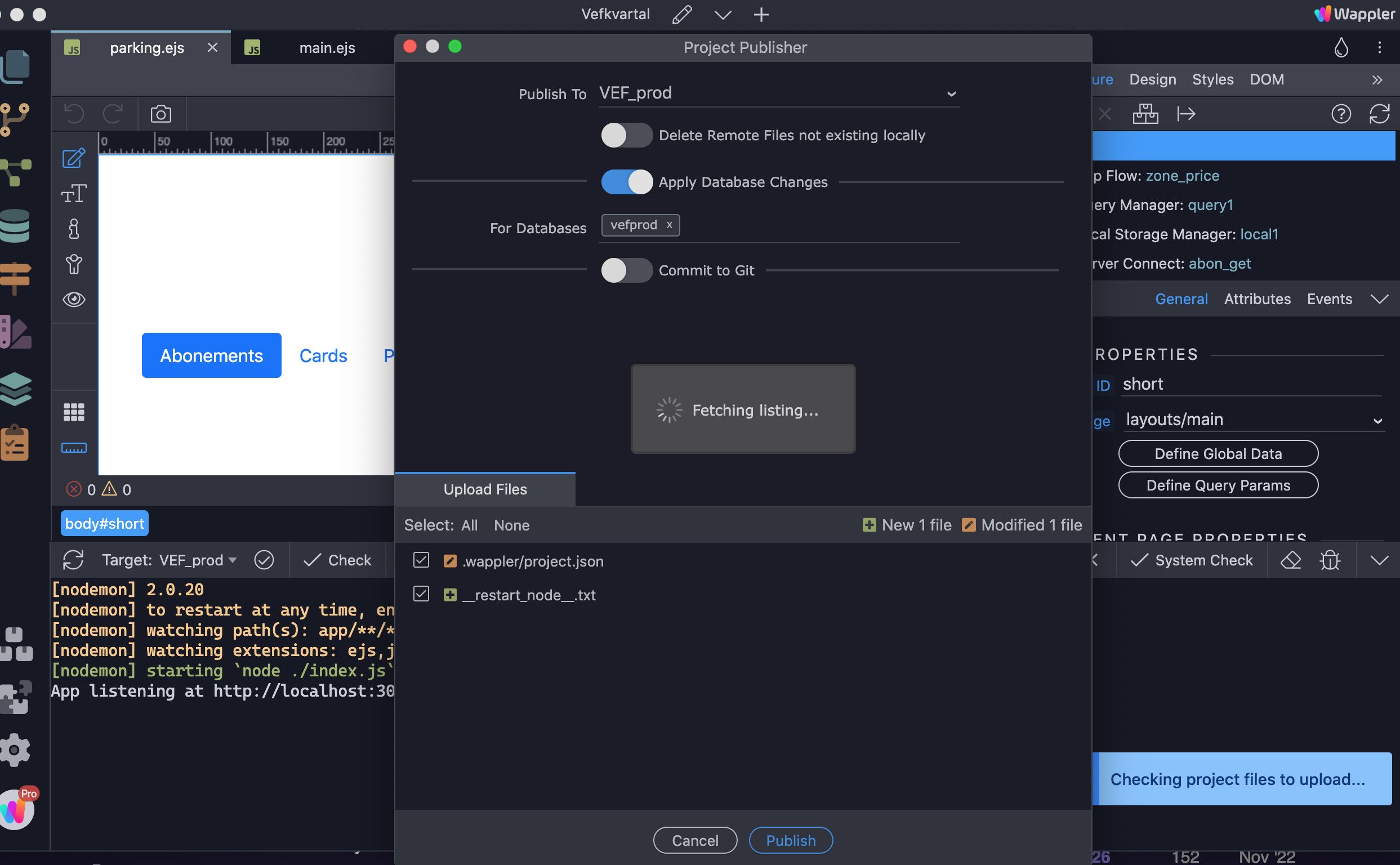
Task: Click the Wappler Pro account icon
Action: [17, 808]
